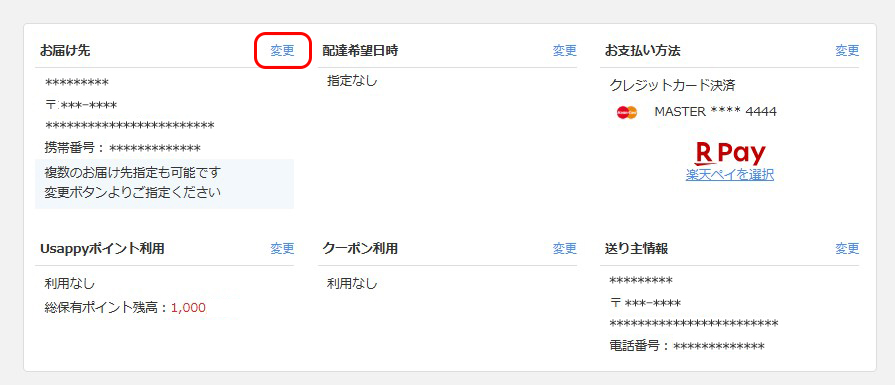Click the postal code line in 送り主情報
895x385 pixels.
tap(646, 303)
